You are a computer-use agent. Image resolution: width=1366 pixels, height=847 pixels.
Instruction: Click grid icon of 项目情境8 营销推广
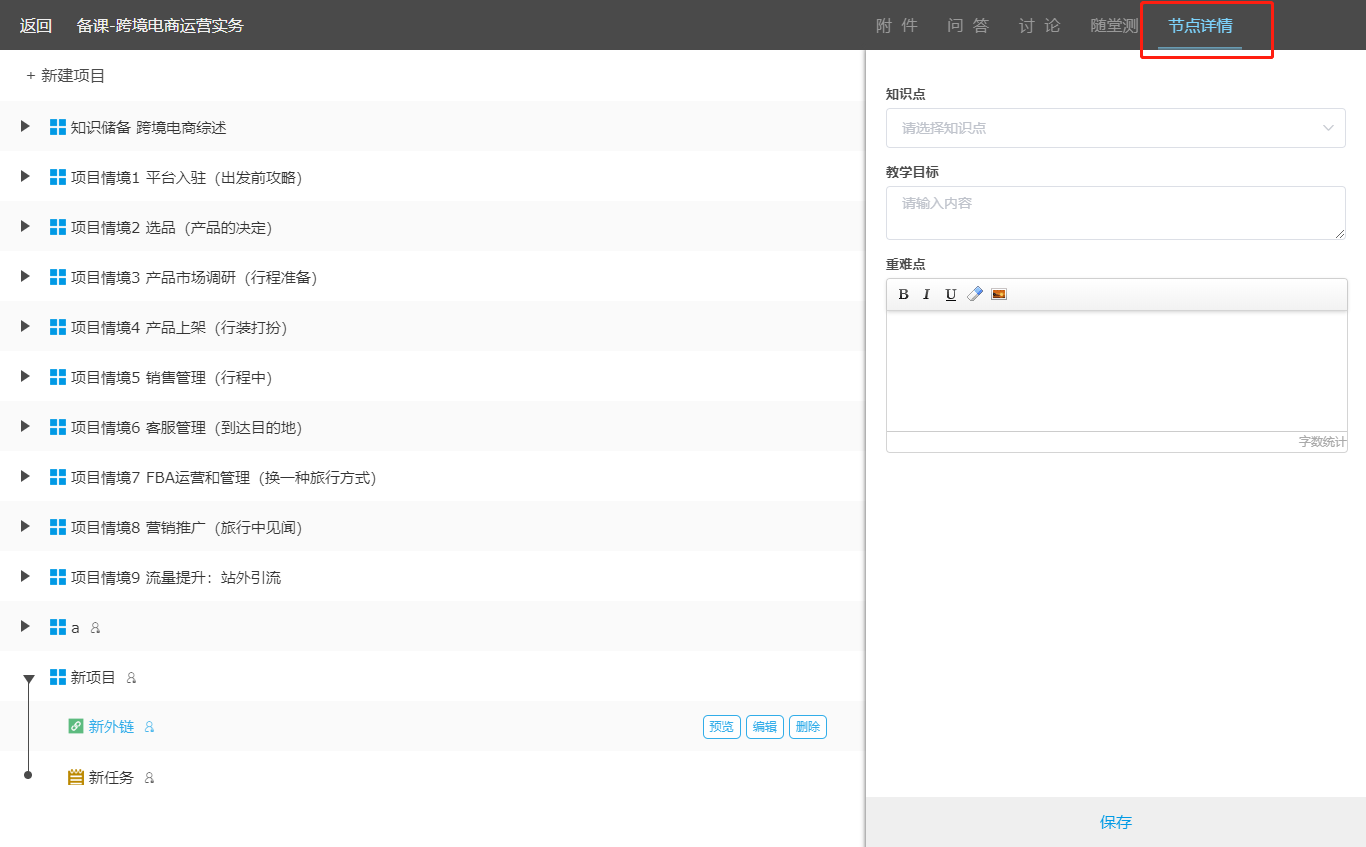[x=58, y=527]
